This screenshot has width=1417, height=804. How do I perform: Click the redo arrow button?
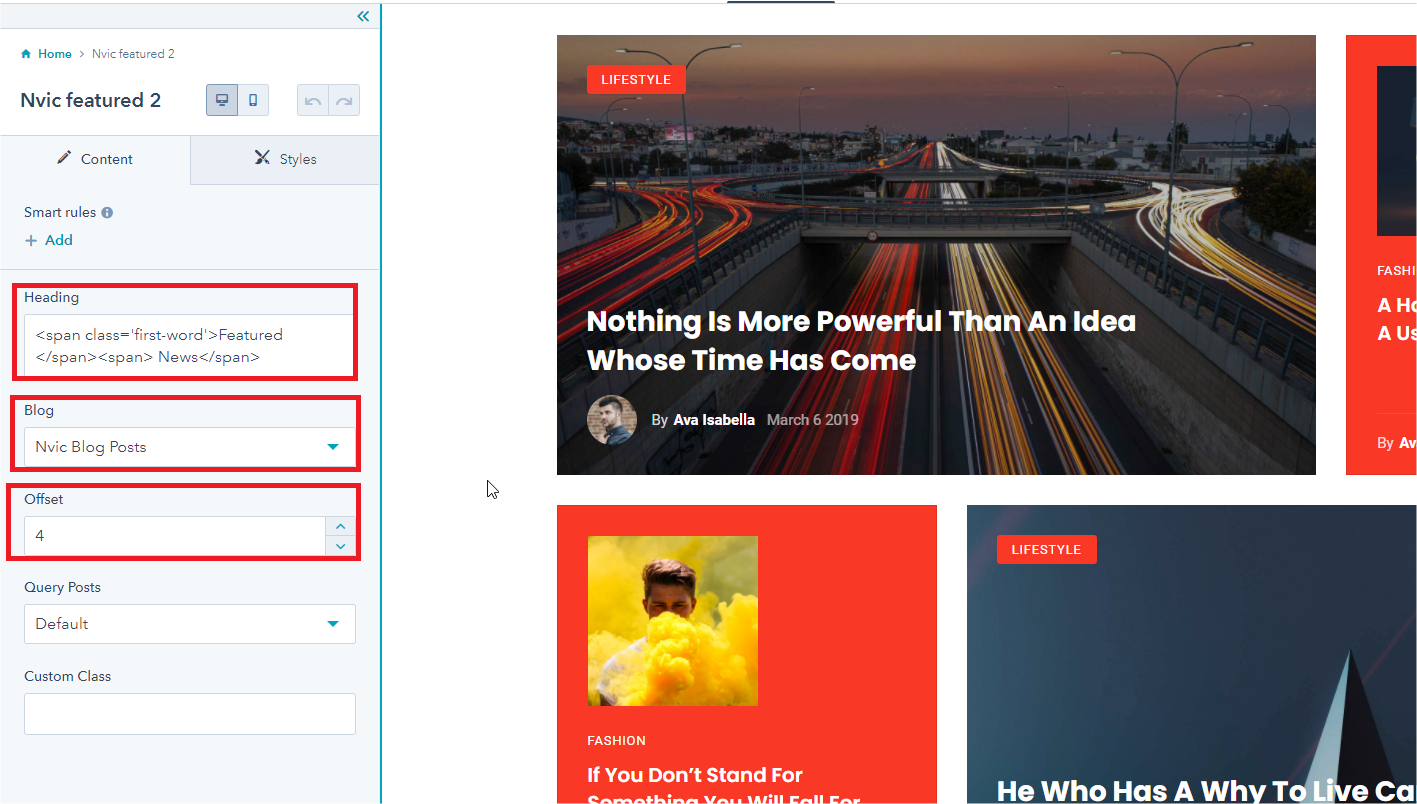pos(344,101)
